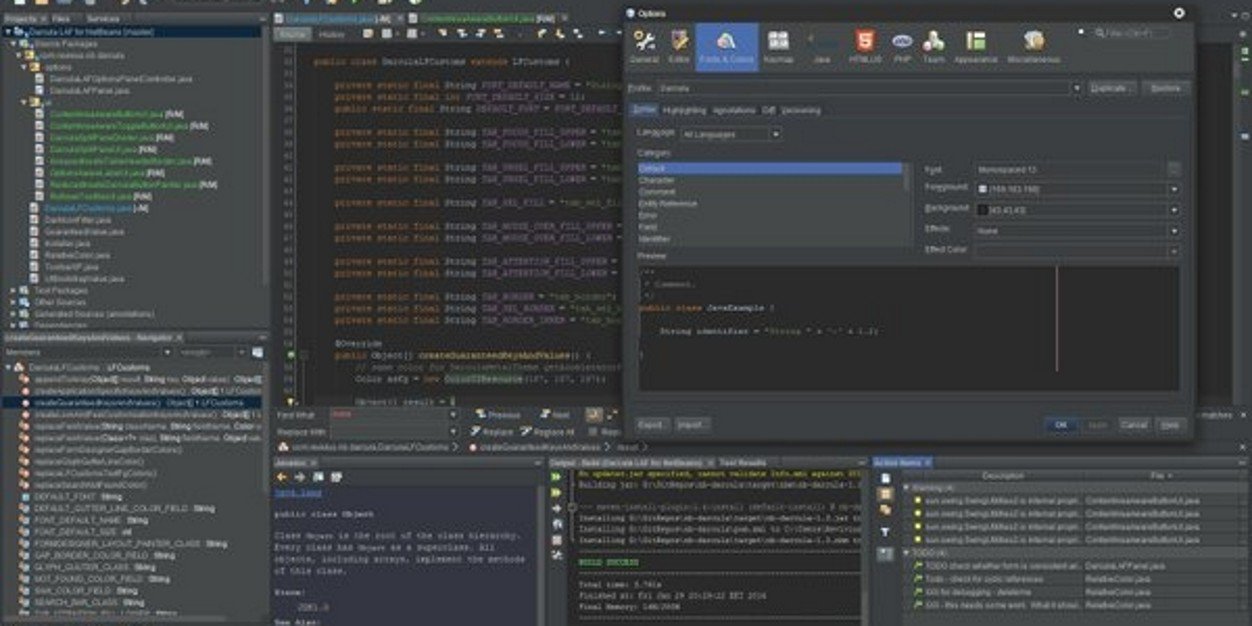
Task: Click the filter icon in Action Items
Action: pyautogui.click(x=885, y=532)
